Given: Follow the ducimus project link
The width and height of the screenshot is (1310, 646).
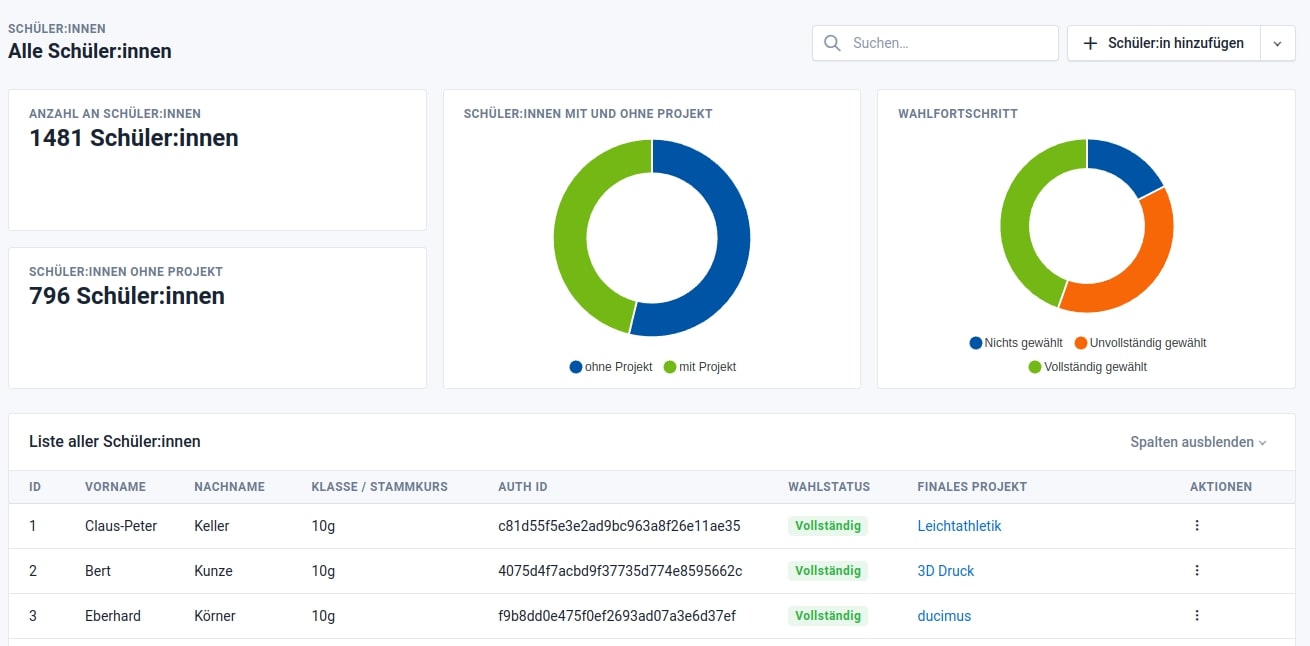Looking at the screenshot, I should click(944, 616).
